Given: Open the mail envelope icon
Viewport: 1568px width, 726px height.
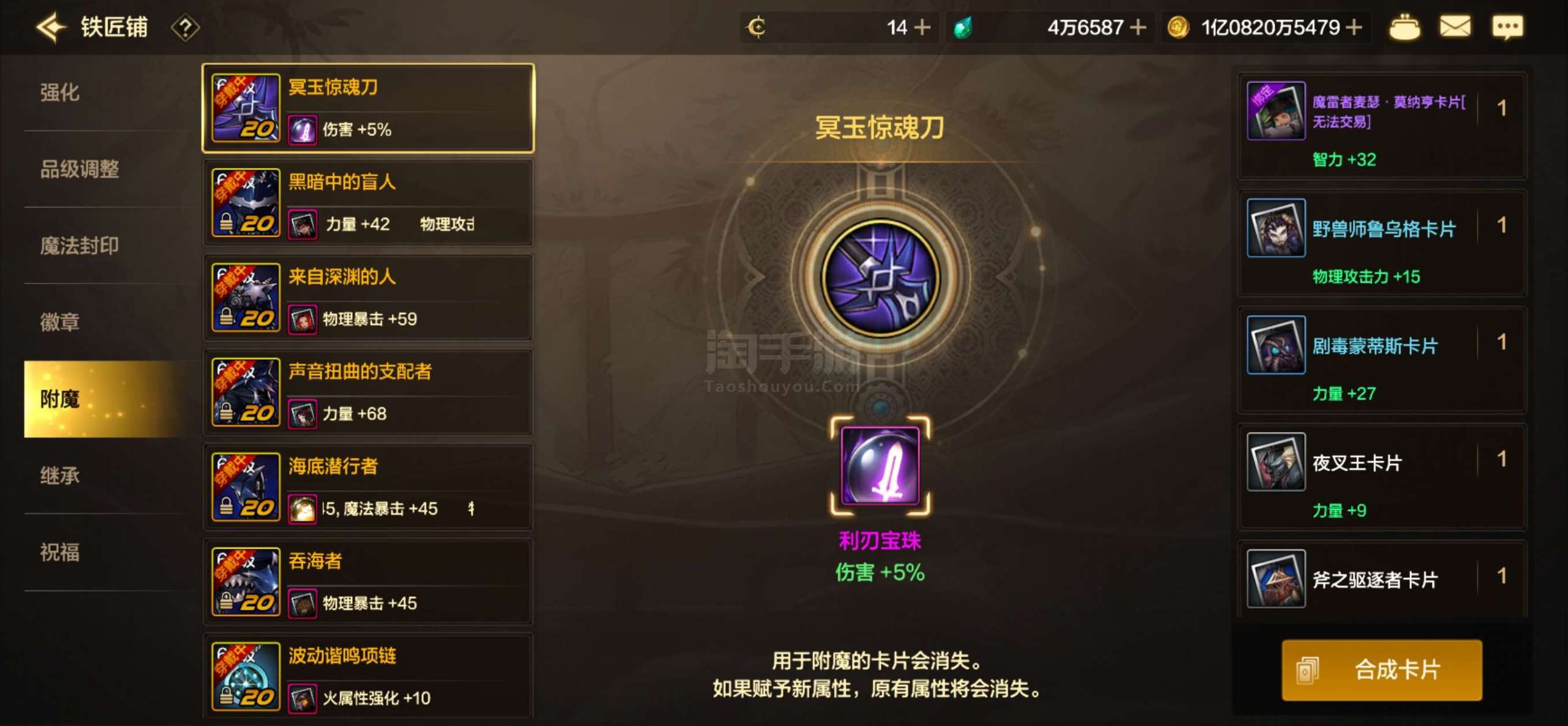Looking at the screenshot, I should [x=1455, y=27].
